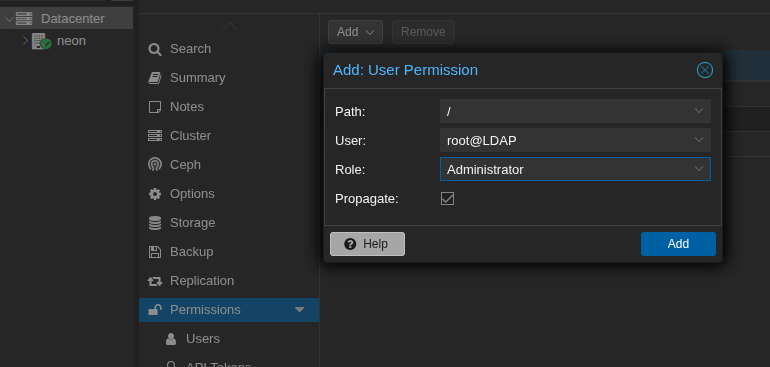Click the Ceph logo icon
The height and width of the screenshot is (367, 770).
(155, 165)
